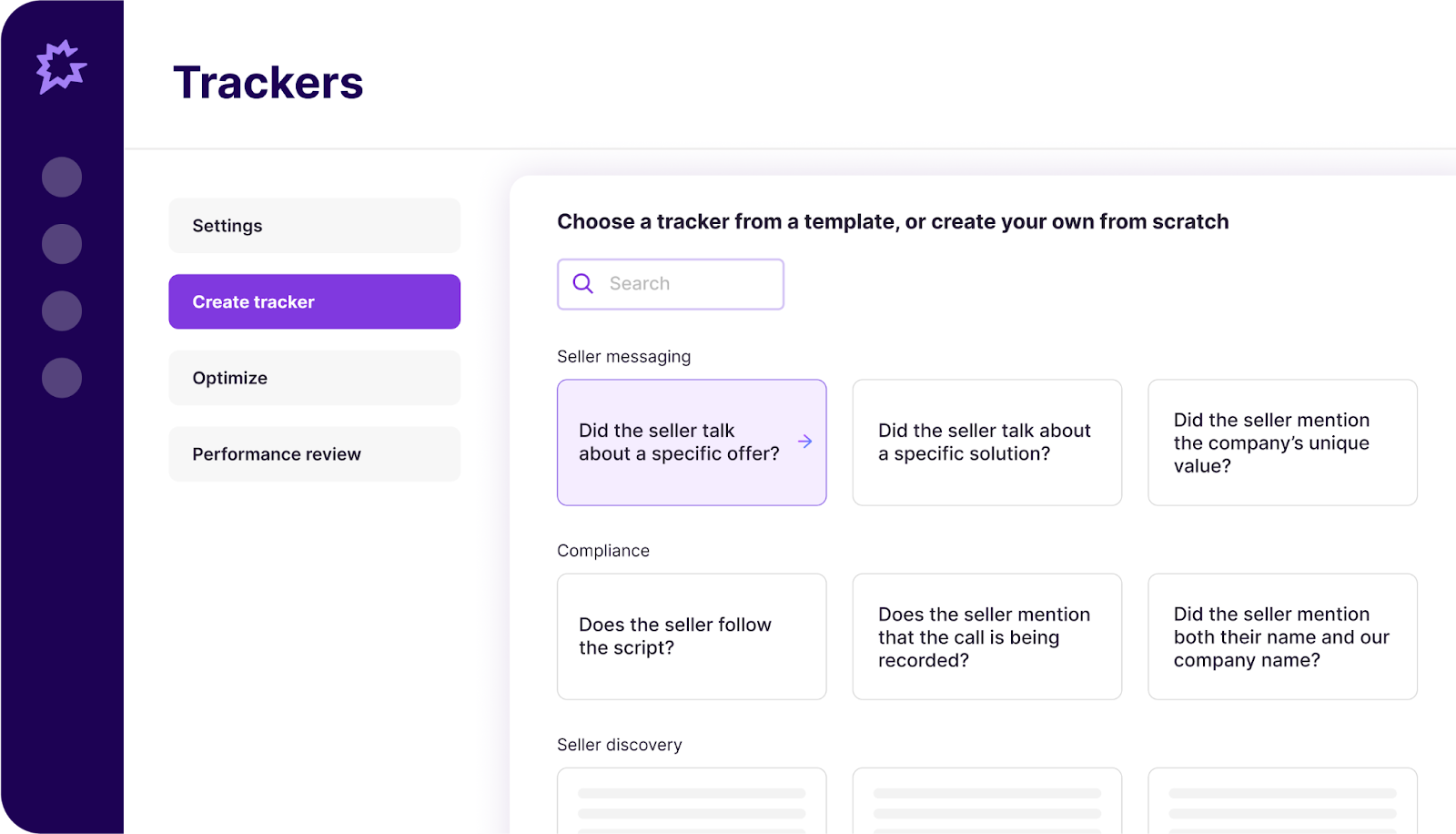Switch to the Optimize section
1456x834 pixels.
coord(314,377)
